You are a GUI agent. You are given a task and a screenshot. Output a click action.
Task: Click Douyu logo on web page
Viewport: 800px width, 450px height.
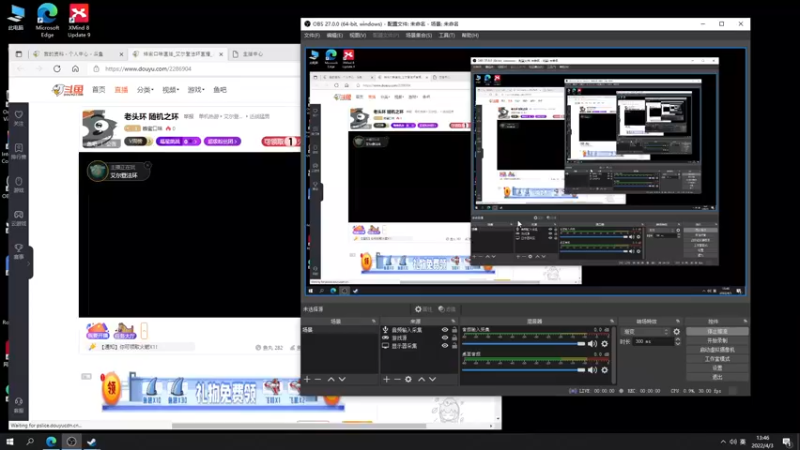pyautogui.click(x=67, y=90)
